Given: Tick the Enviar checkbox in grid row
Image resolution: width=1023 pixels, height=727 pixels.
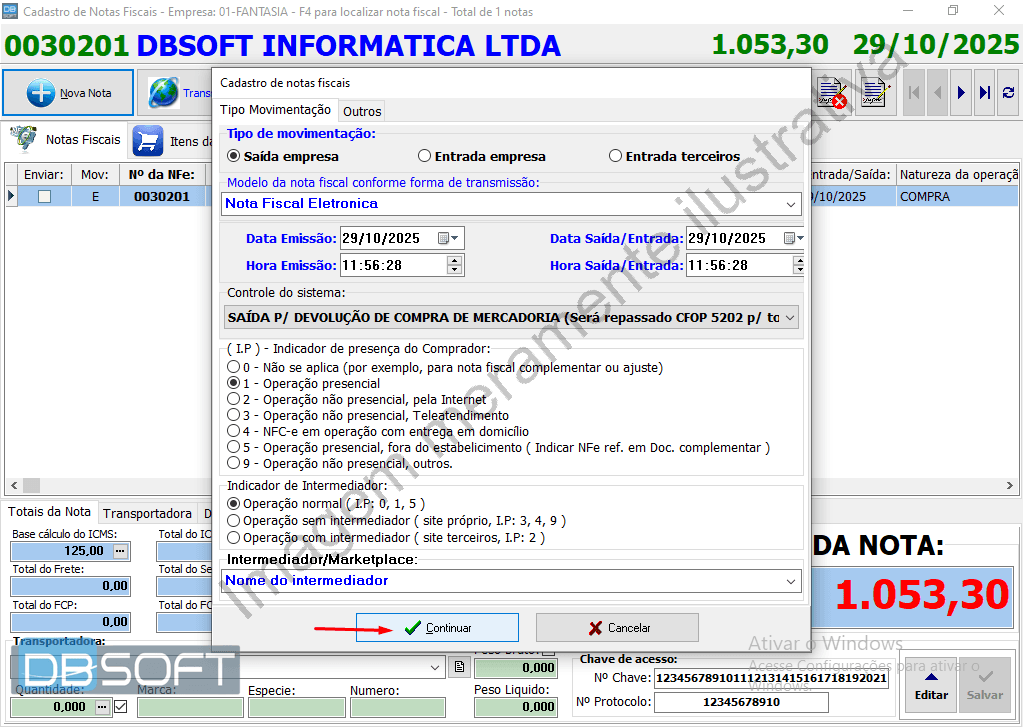Looking at the screenshot, I should tap(44, 197).
